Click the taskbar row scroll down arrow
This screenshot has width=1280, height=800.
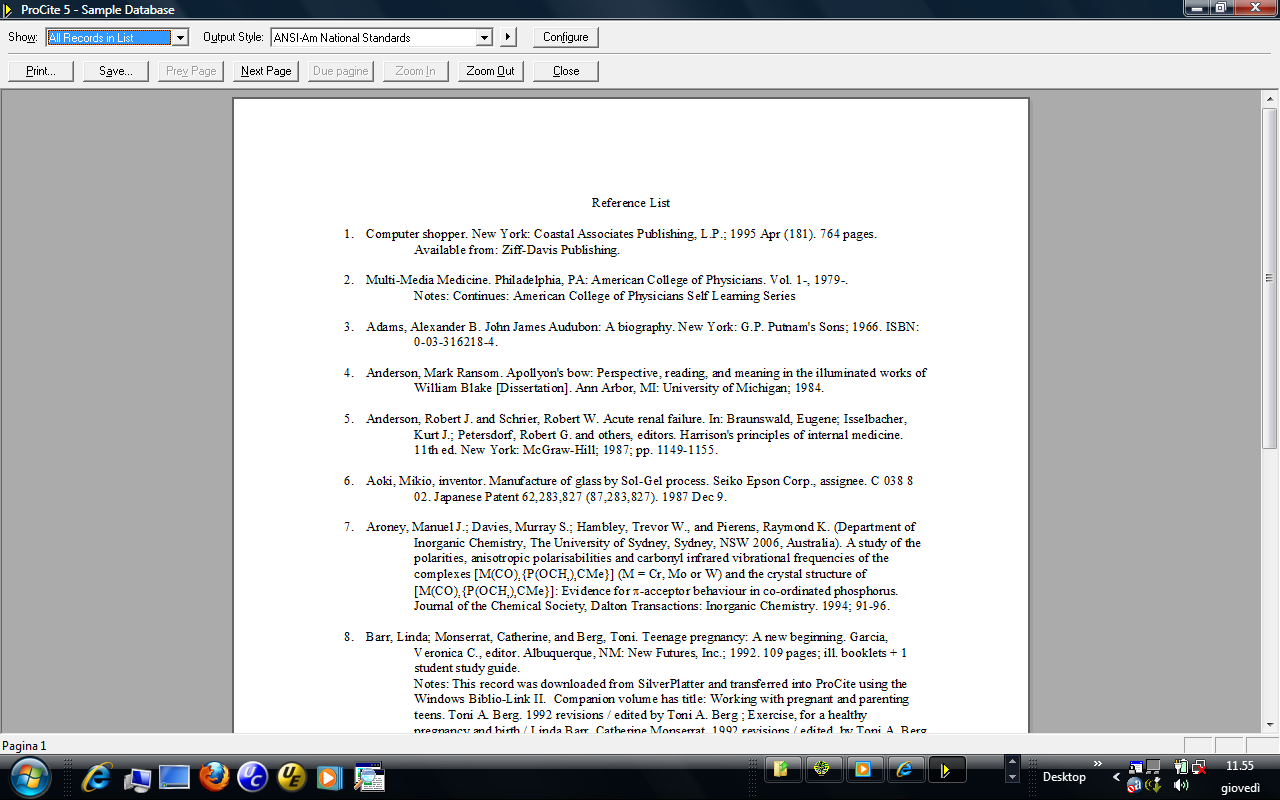tap(1012, 777)
